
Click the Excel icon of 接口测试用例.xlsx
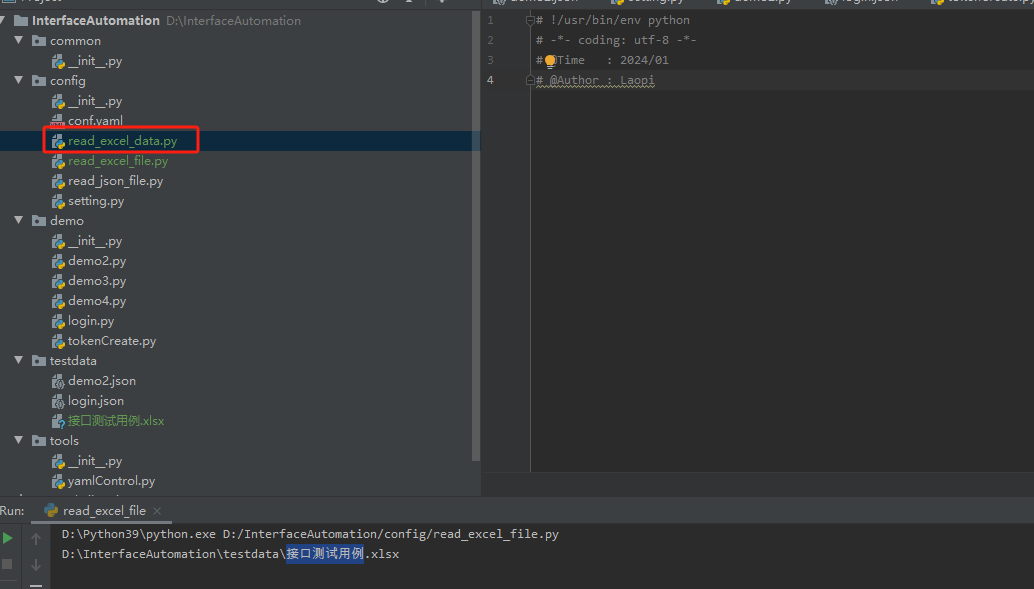(57, 420)
